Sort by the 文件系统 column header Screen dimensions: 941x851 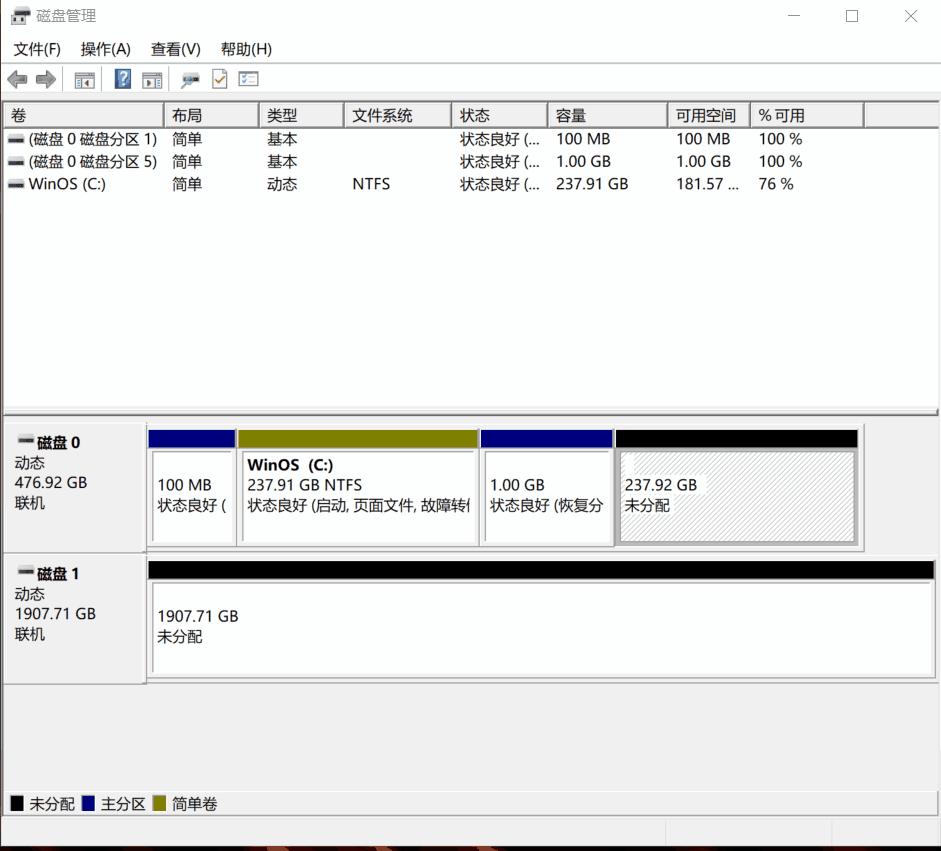pyautogui.click(x=397, y=115)
